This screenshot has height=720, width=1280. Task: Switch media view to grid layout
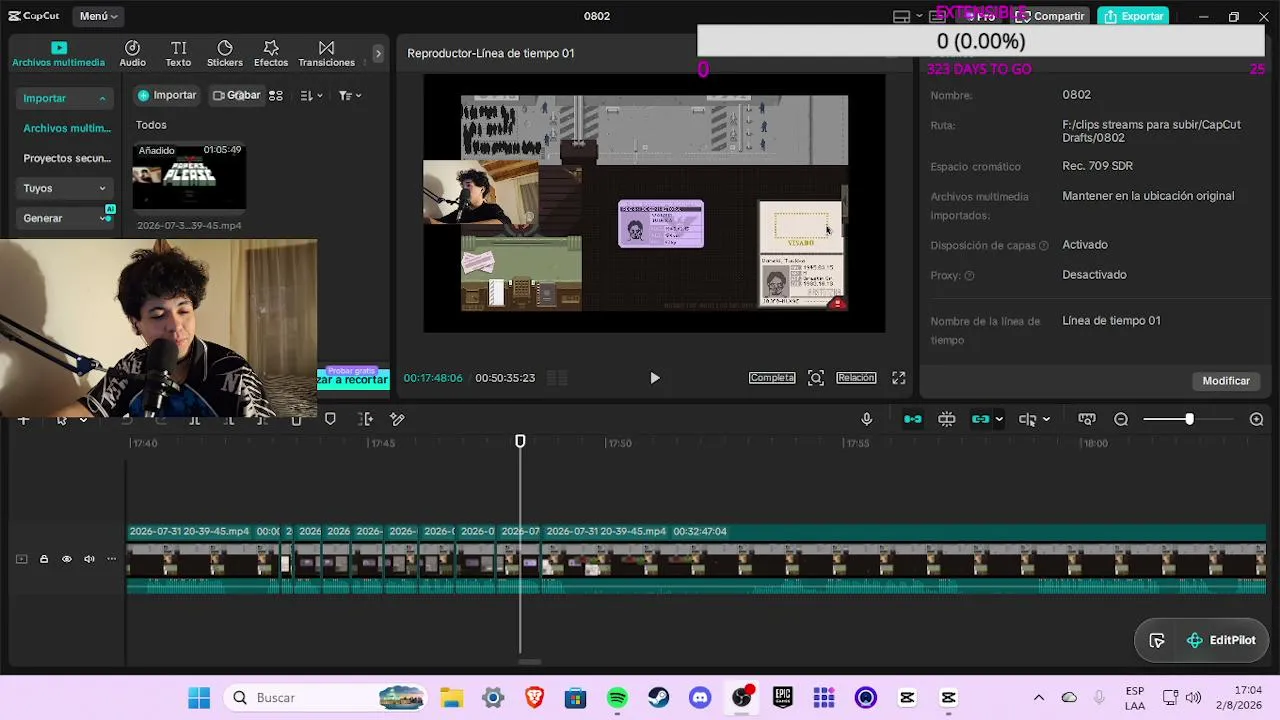[276, 96]
